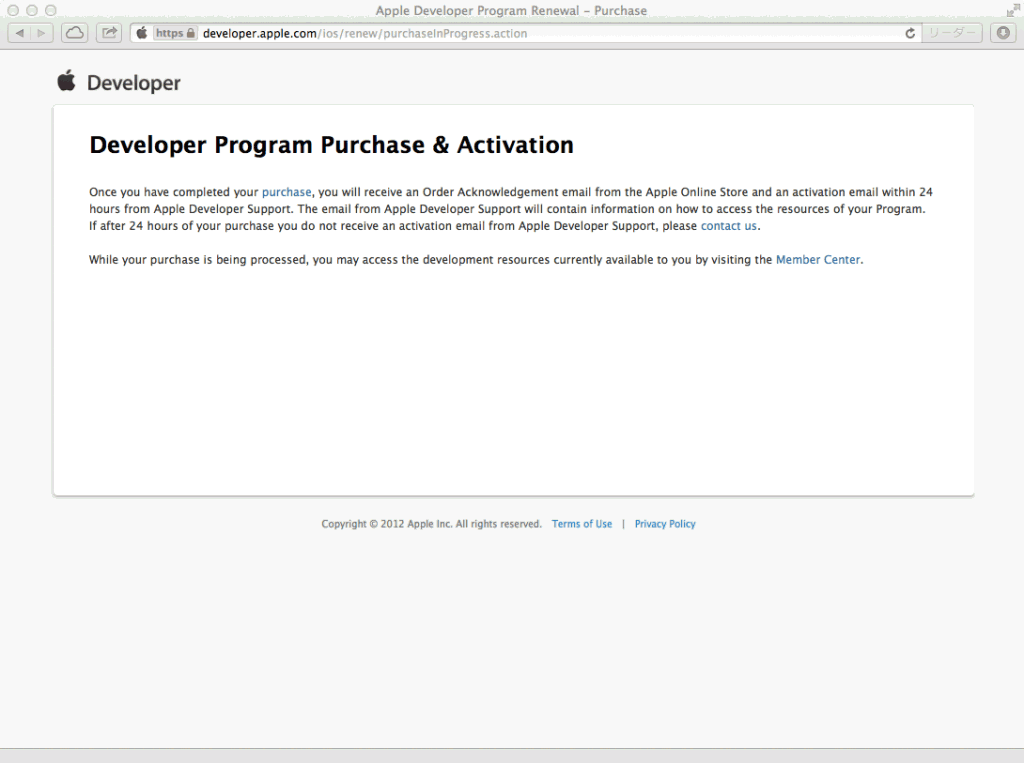Click the Apple favicon in the address bar
Viewport: 1024px width, 763px height.
(x=141, y=33)
